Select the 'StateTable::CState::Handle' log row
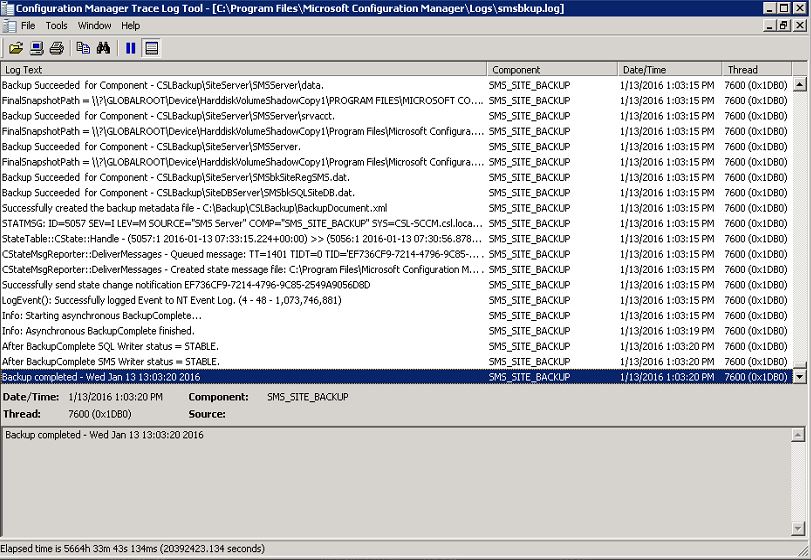 396,239
